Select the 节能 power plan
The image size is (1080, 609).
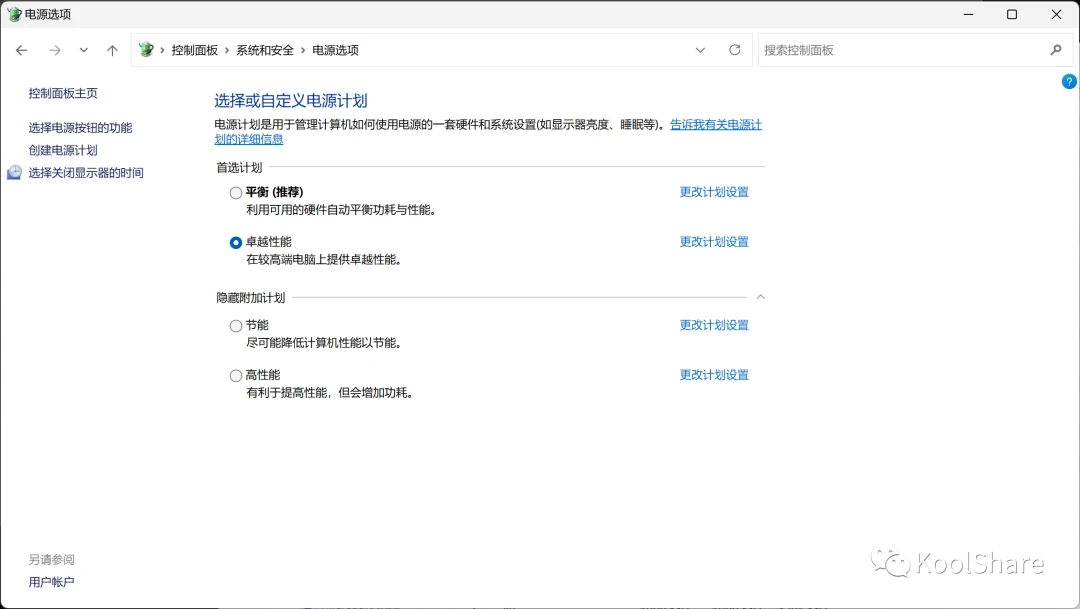236,326
